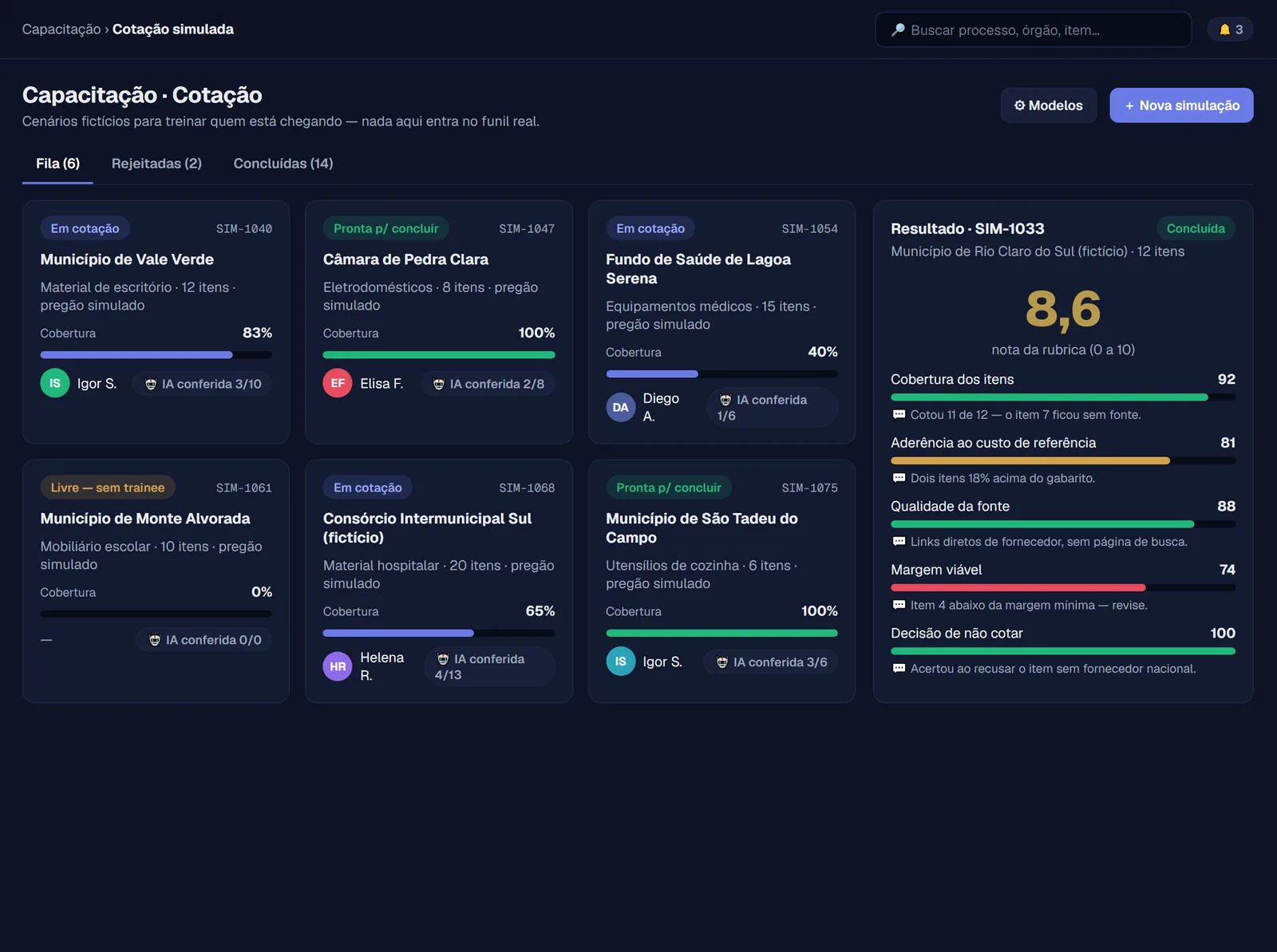Open the Concluídas (14) tab
The image size is (1277, 952).
click(x=283, y=164)
